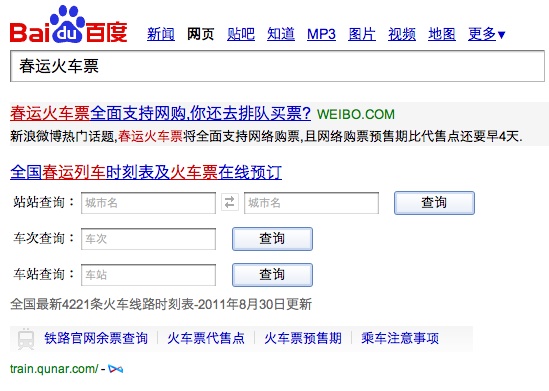The width and height of the screenshot is (549, 391).
Task: Click 查询 button for 车次查询
Action: point(272,239)
